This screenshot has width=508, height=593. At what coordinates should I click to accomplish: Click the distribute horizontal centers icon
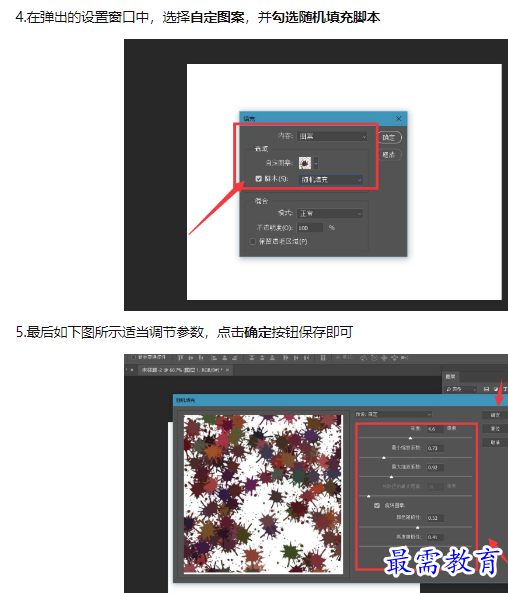point(296,357)
